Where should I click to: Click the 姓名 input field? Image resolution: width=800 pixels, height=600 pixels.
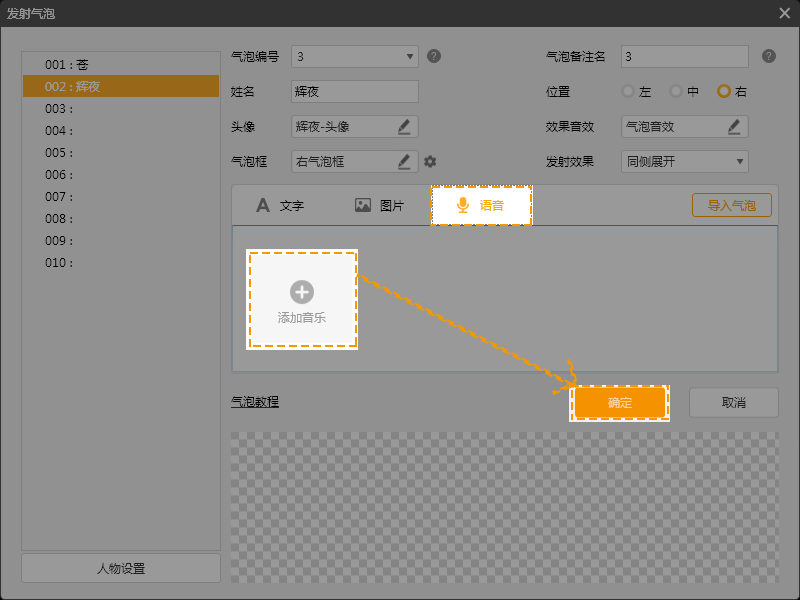click(x=354, y=91)
